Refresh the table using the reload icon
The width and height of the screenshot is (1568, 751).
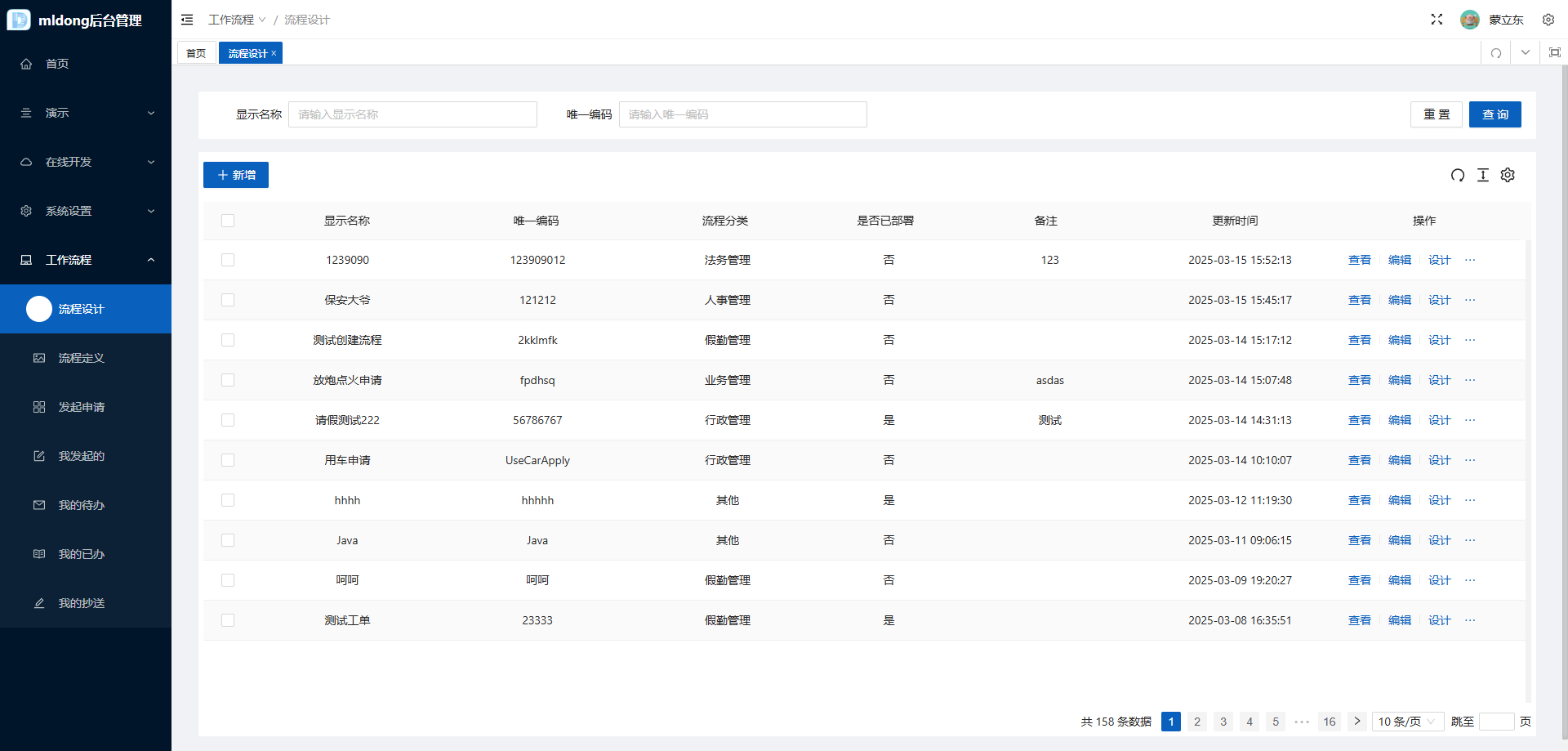coord(1457,175)
